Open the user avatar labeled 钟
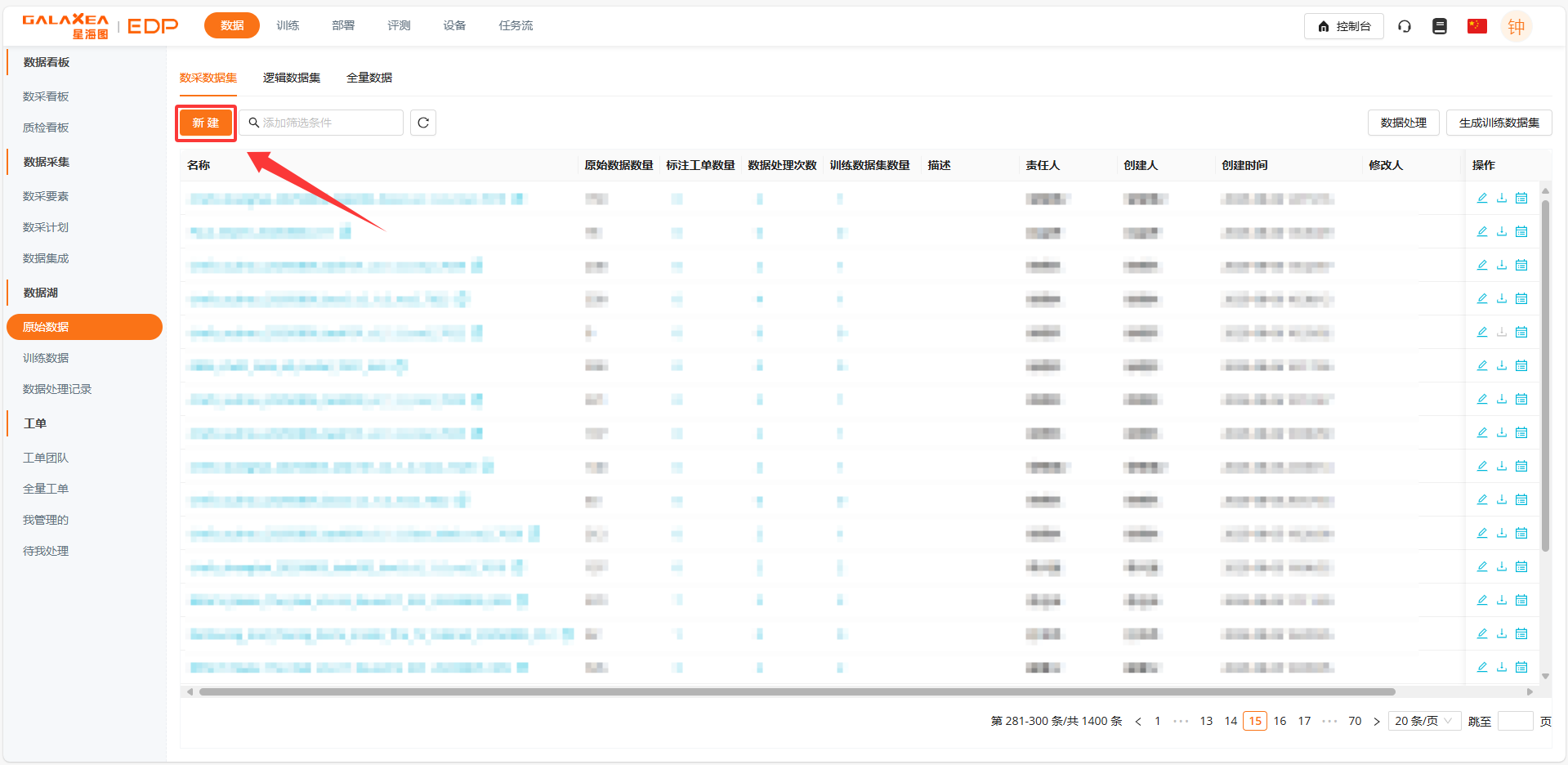Viewport: 1568px width, 765px height. (x=1516, y=26)
